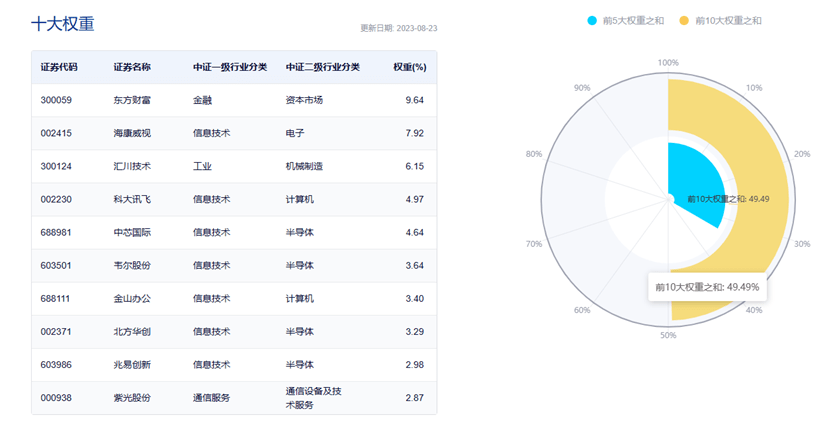The width and height of the screenshot is (829, 444).
Task: Click the 权重(%) column header
Action: [x=409, y=67]
